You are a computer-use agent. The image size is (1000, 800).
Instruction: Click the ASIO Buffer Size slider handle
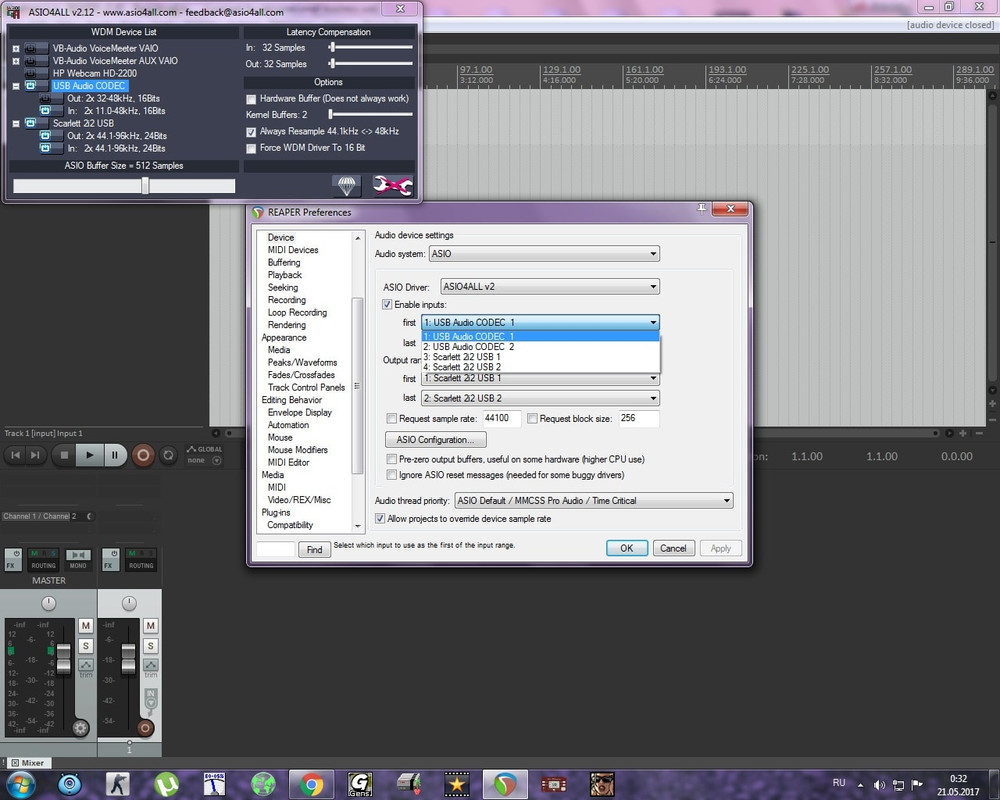[145, 186]
